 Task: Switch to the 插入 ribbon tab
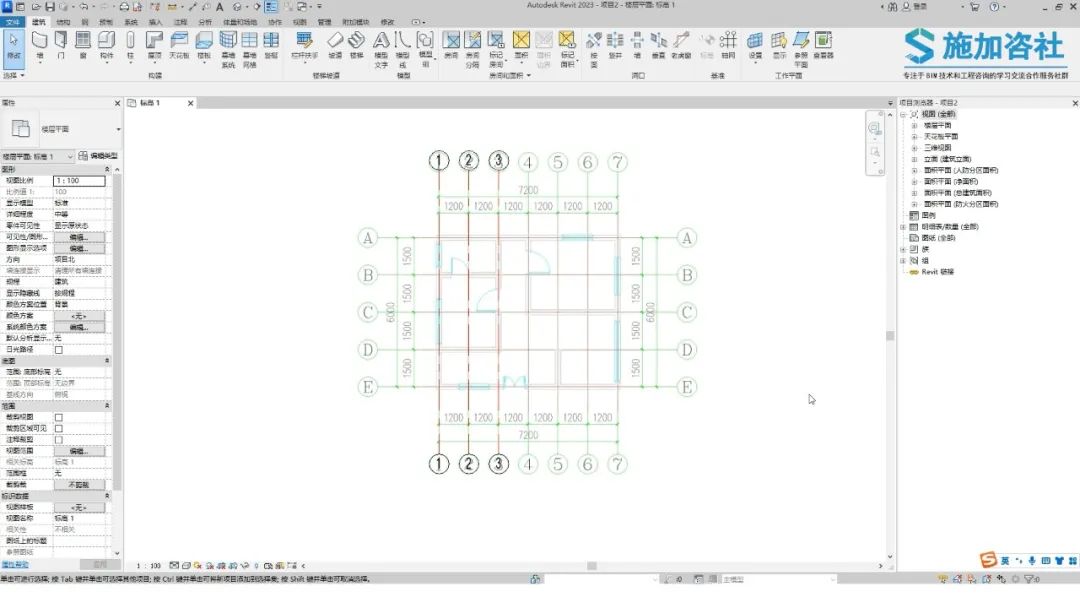[x=156, y=22]
